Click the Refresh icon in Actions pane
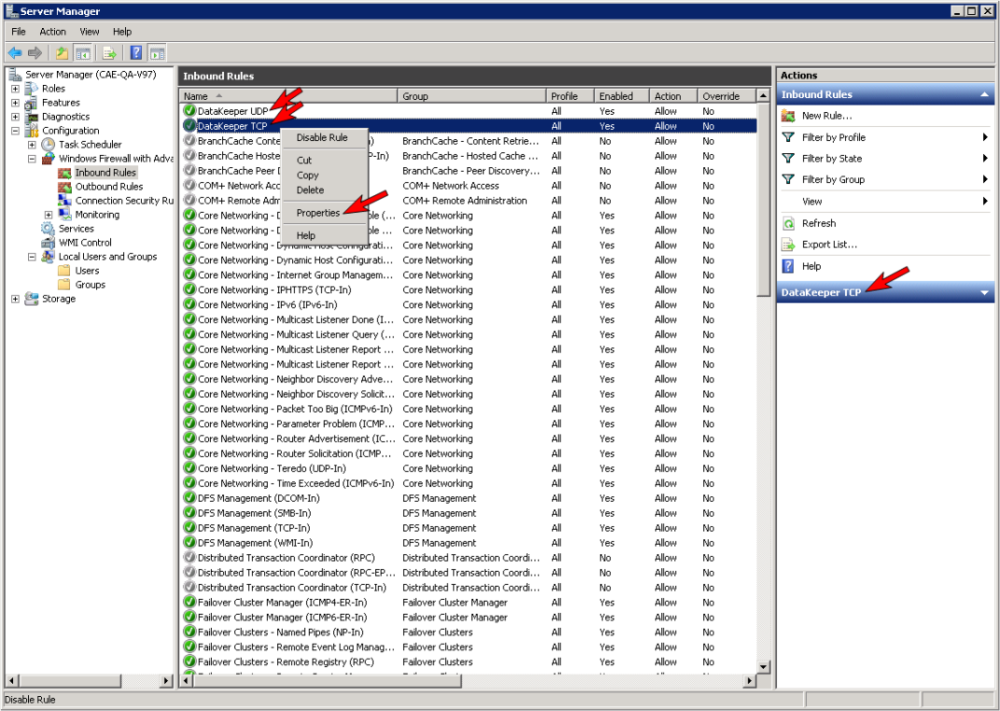 (789, 223)
